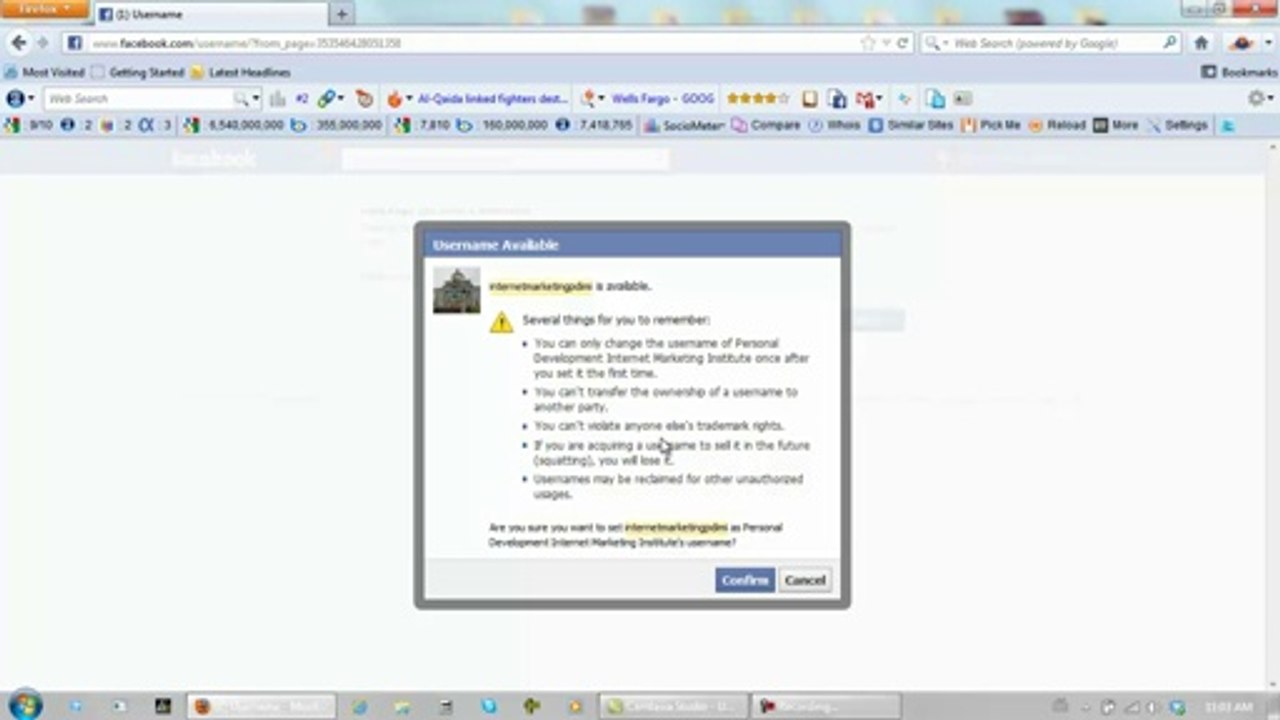Go back with the browser back arrow
This screenshot has width=1280, height=720.
[18, 43]
